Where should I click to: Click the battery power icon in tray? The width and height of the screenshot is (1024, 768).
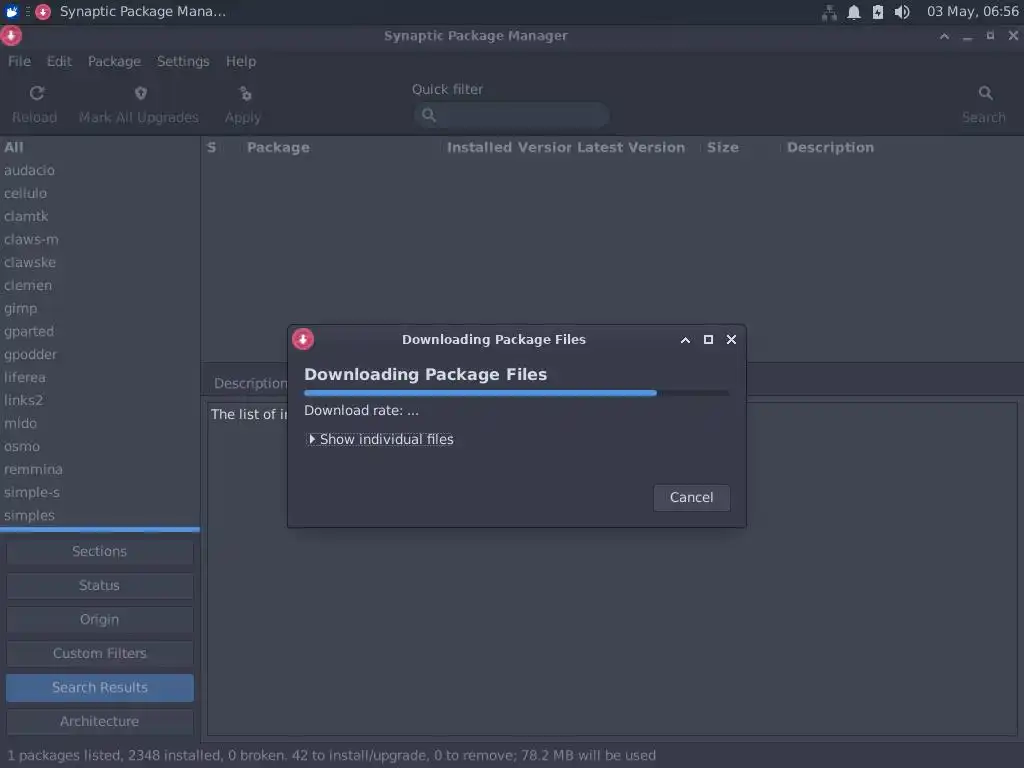coord(878,12)
